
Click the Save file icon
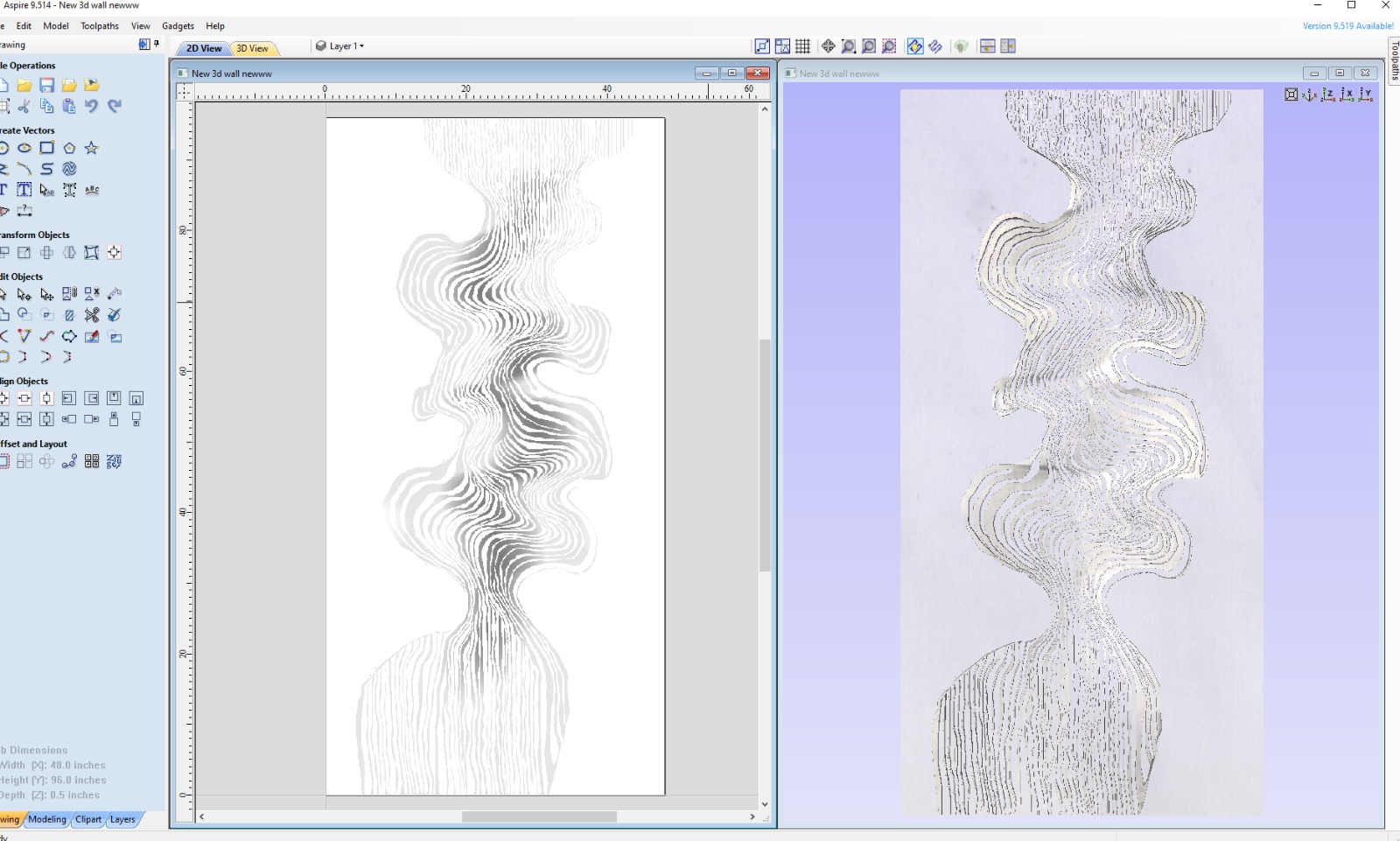point(47,86)
